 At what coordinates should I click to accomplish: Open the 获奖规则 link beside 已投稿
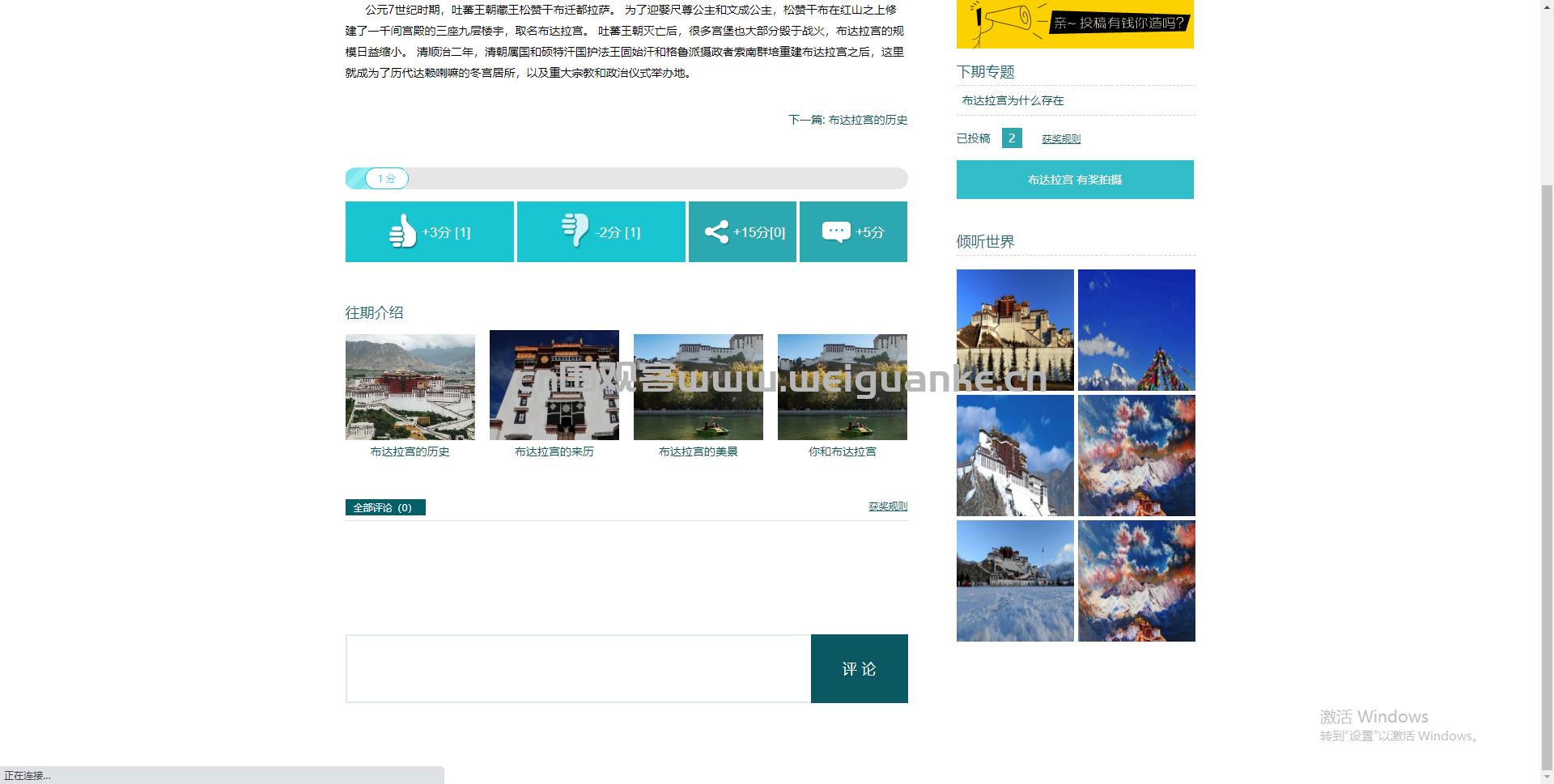[1061, 138]
